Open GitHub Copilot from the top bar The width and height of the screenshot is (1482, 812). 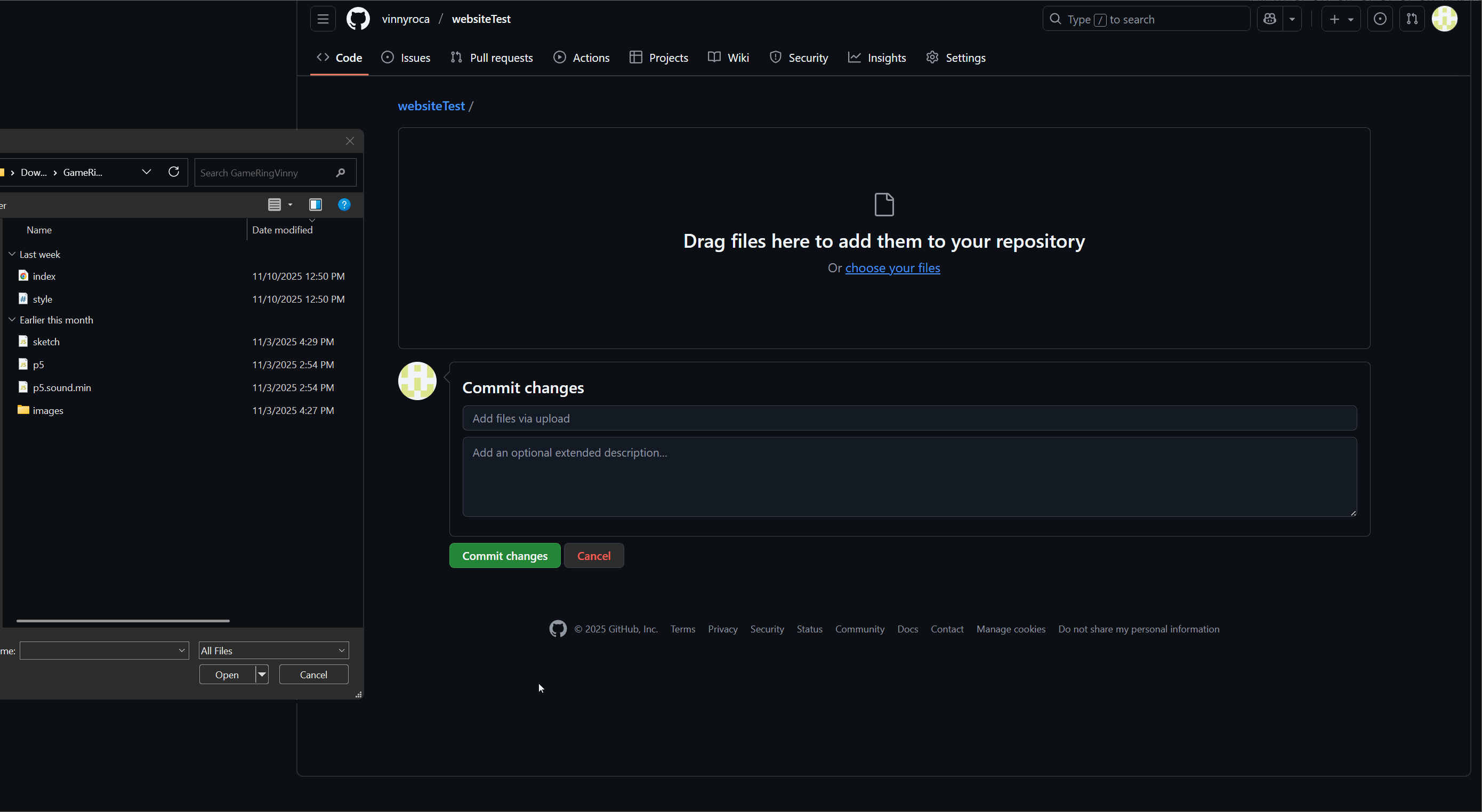pyautogui.click(x=1270, y=19)
